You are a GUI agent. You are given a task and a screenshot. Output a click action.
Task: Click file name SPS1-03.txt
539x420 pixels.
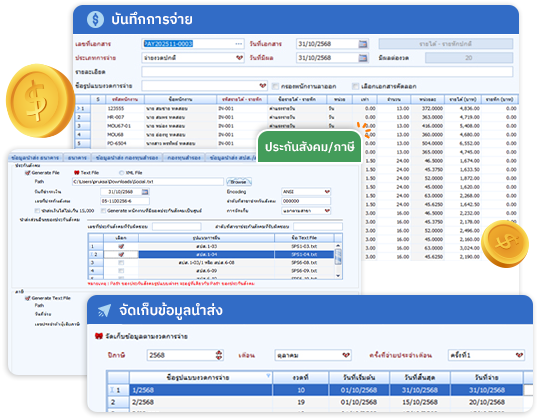[304, 246]
